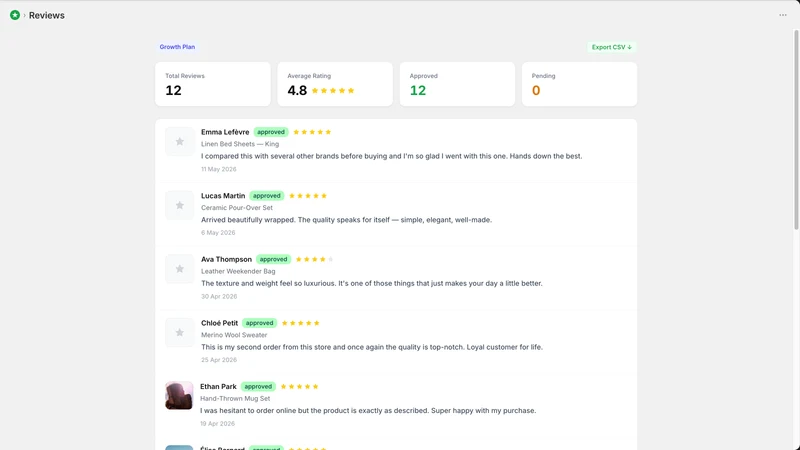Screen dimensions: 800x450
Task: Click the Growth Plan badge
Action: [x=177, y=47]
